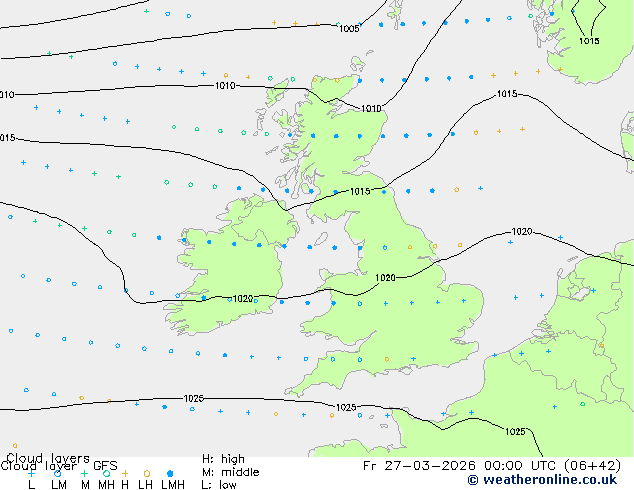The height and width of the screenshot is (490, 634).
Task: Click the 1025 label over the Atlantic
Action: click(x=194, y=399)
